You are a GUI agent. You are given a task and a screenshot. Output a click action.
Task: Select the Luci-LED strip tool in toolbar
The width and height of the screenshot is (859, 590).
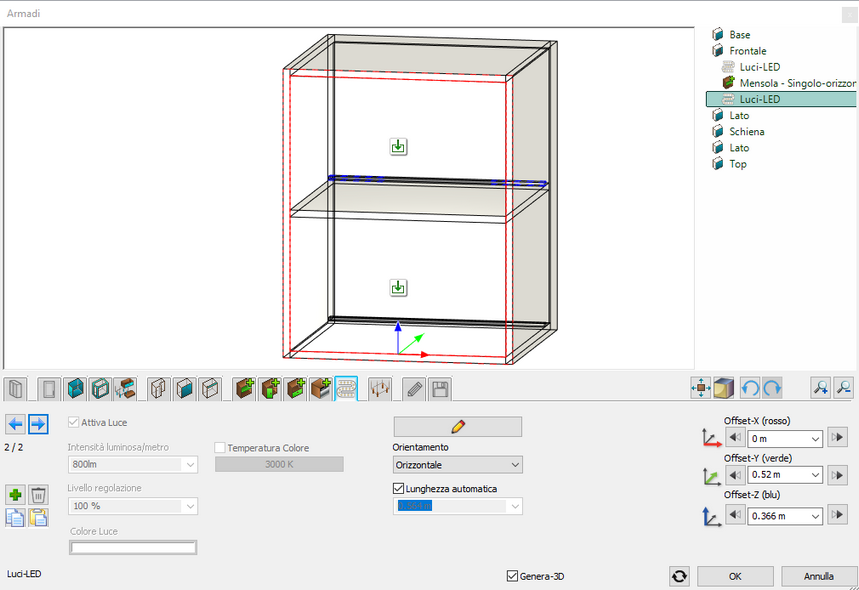346,389
